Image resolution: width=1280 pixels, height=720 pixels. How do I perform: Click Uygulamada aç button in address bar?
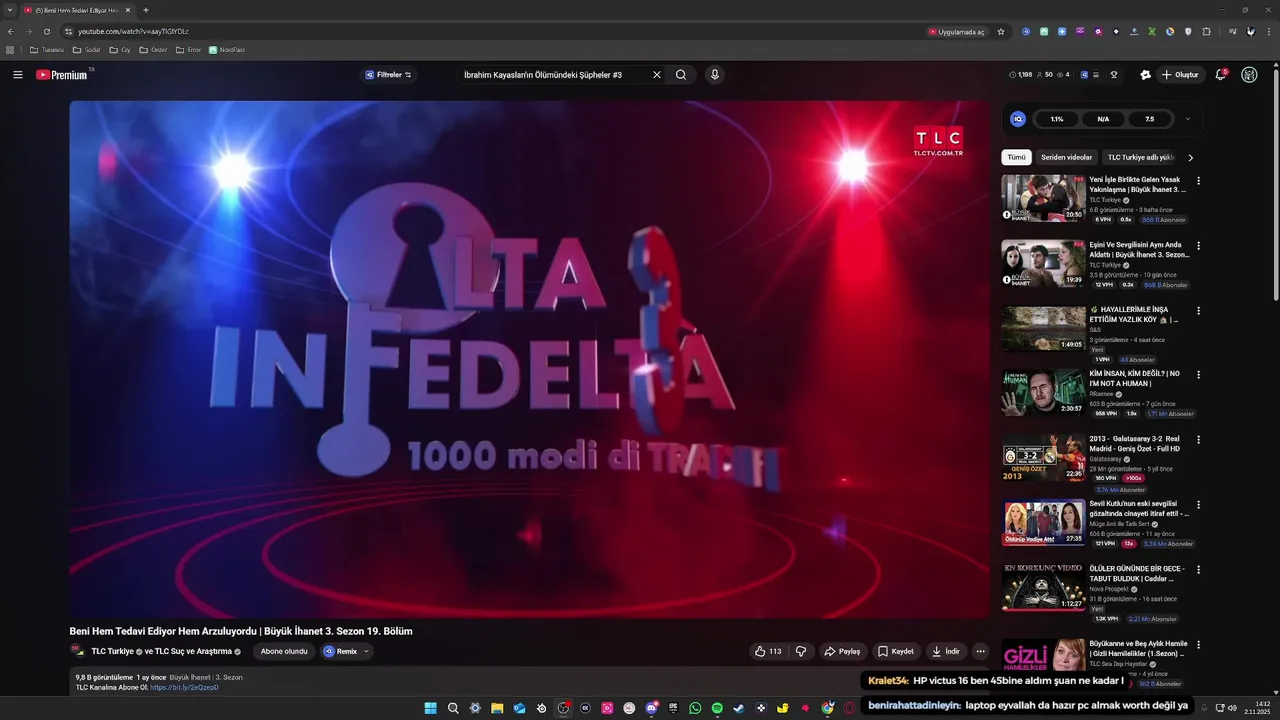pyautogui.click(x=957, y=32)
